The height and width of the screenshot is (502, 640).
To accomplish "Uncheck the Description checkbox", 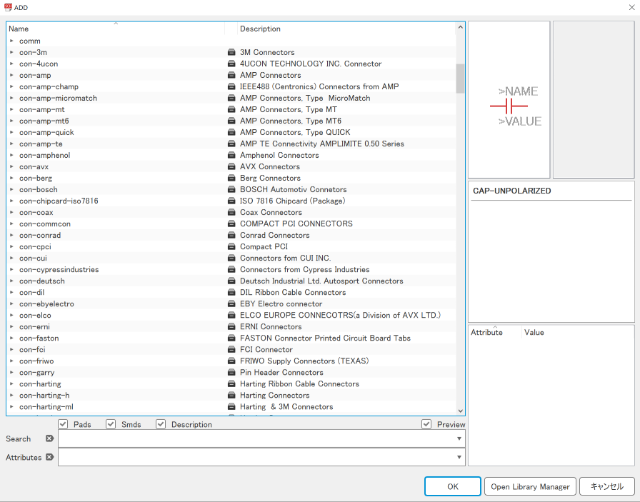I will [161, 424].
